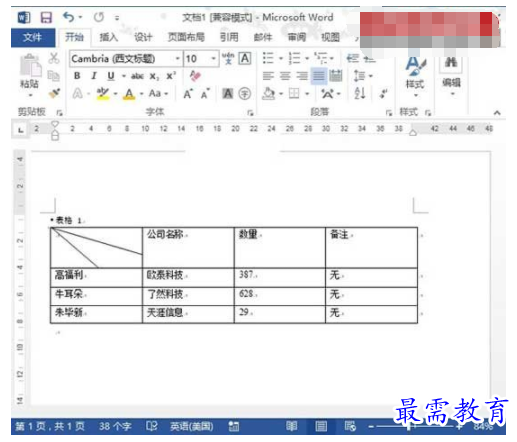Image resolution: width=517 pixels, height=442 pixels.
Task: Click the Copy icon
Action: coord(53,76)
